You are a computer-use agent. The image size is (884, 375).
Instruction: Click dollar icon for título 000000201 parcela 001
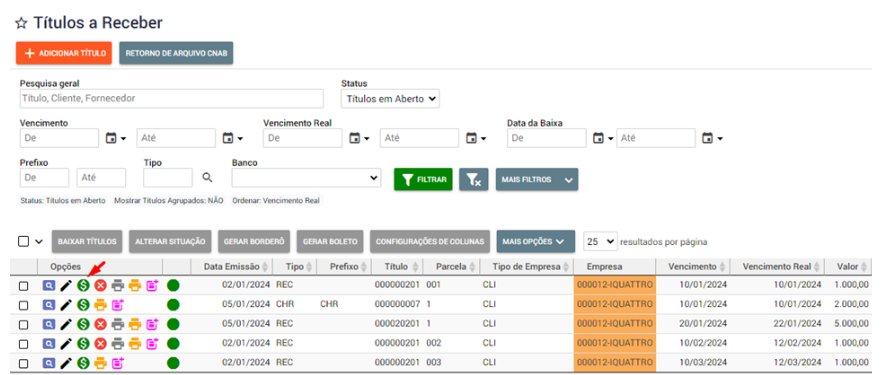click(83, 285)
